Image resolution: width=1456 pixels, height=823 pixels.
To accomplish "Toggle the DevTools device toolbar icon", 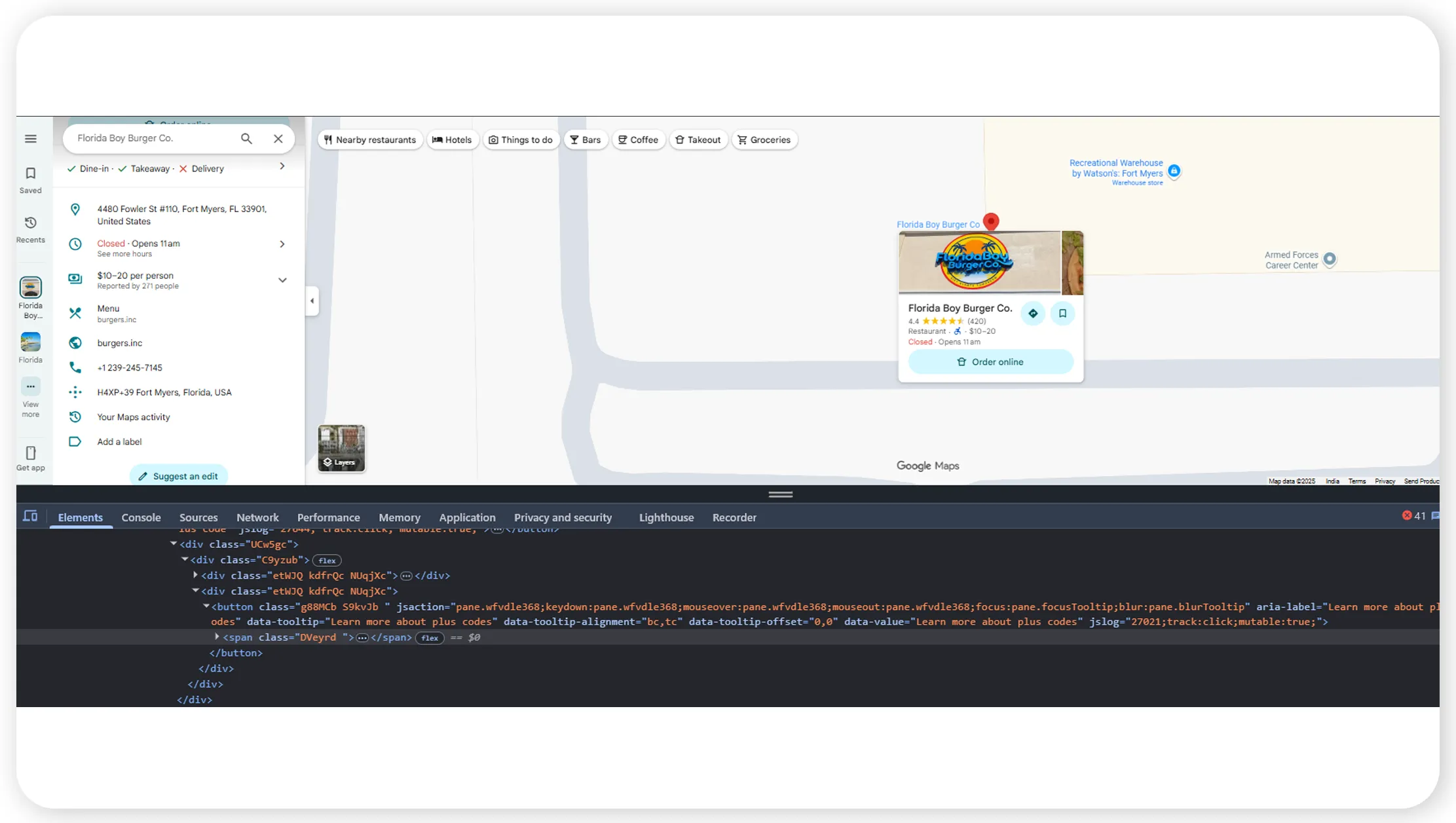I will coord(30,517).
